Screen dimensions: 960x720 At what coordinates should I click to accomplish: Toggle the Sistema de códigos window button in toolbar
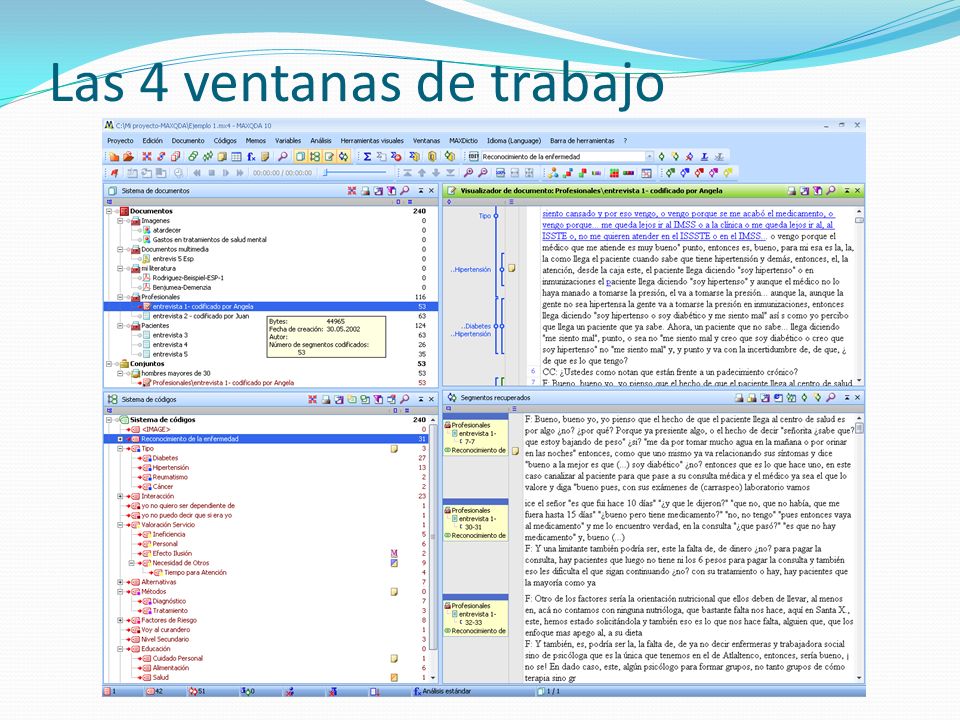click(315, 157)
